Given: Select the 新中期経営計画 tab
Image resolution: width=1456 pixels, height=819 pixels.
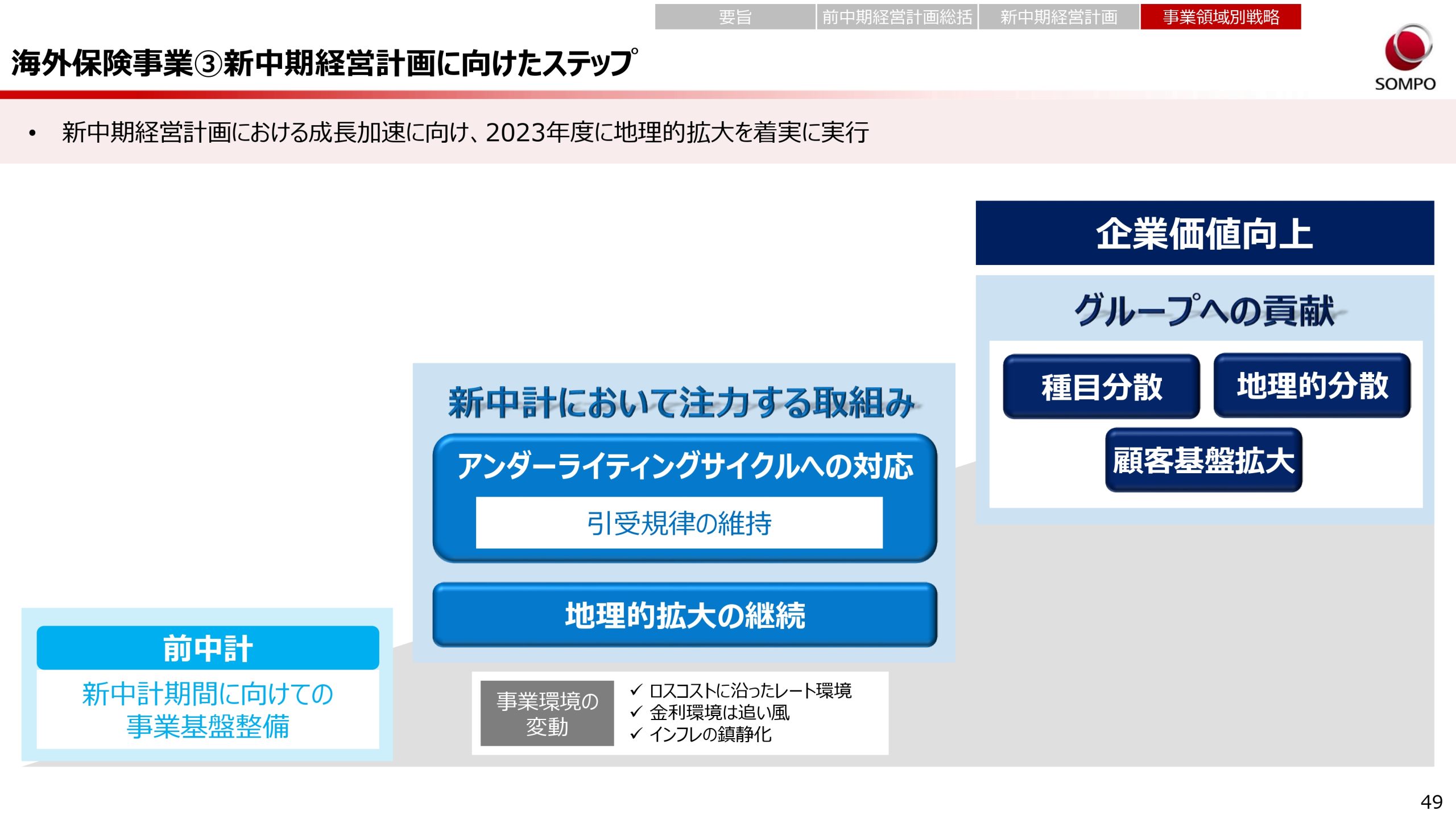Looking at the screenshot, I should pos(1058,17).
